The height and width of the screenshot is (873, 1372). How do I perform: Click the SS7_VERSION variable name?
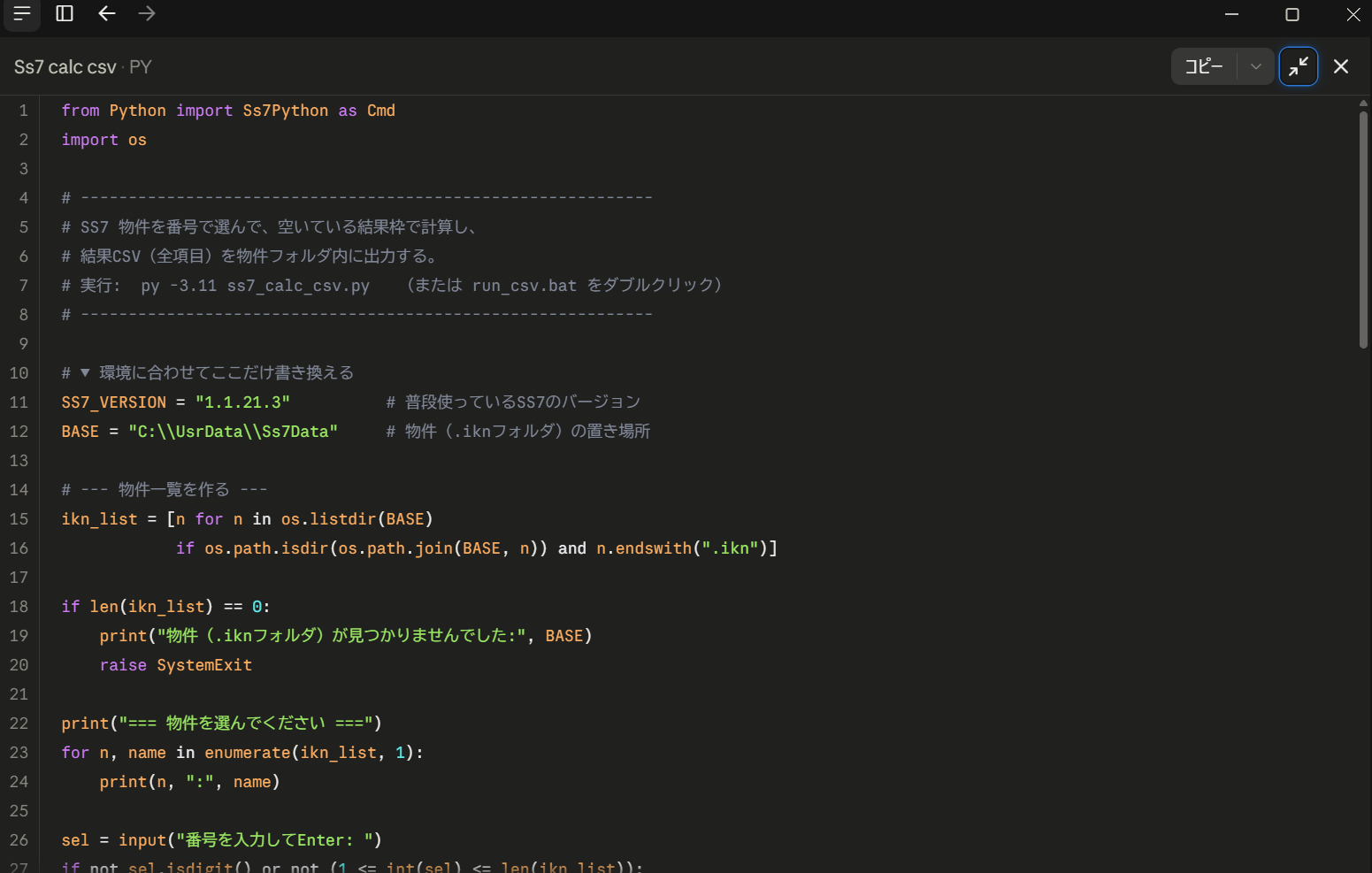pos(114,402)
